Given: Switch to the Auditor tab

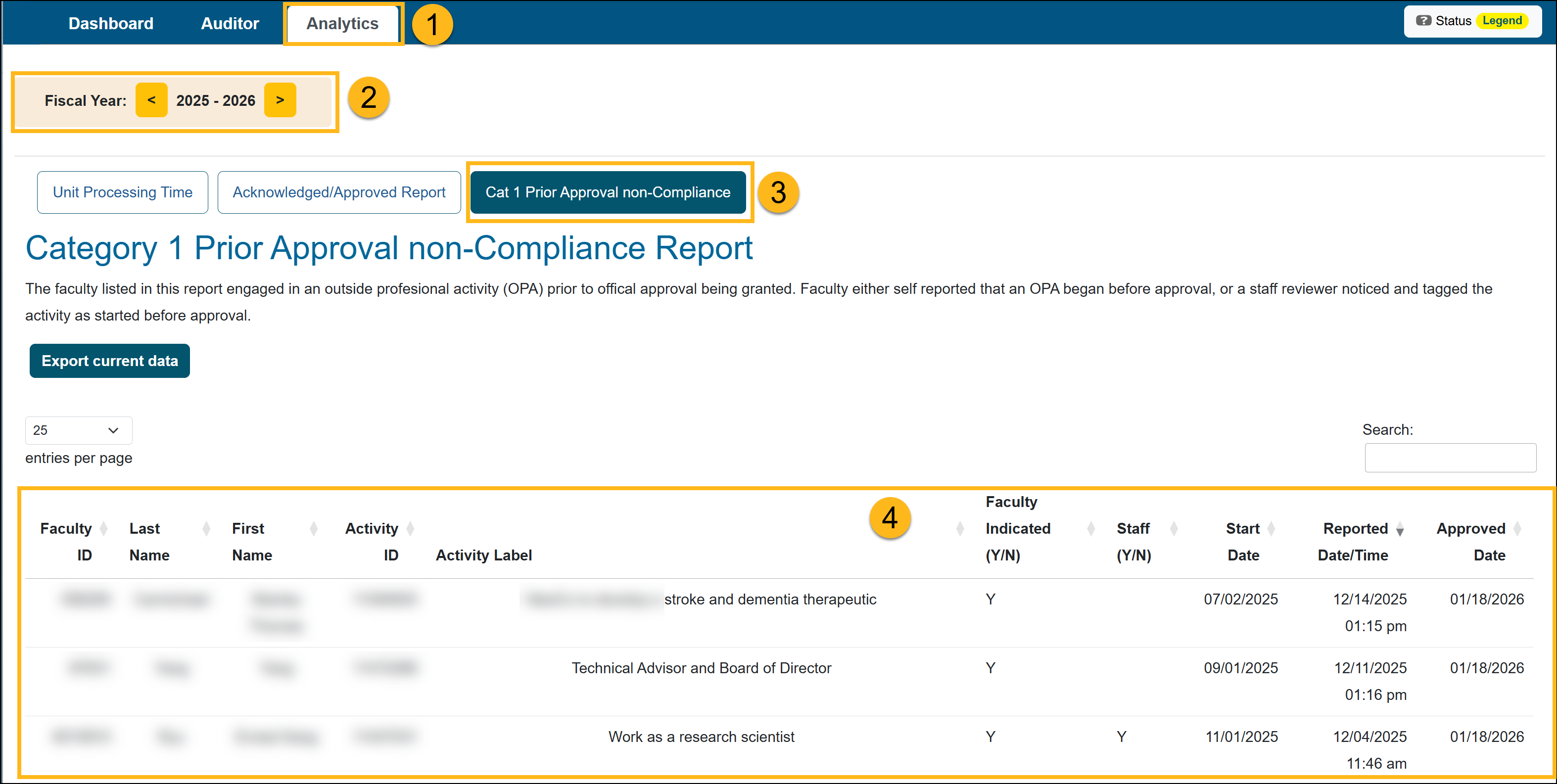Looking at the screenshot, I should click(230, 23).
